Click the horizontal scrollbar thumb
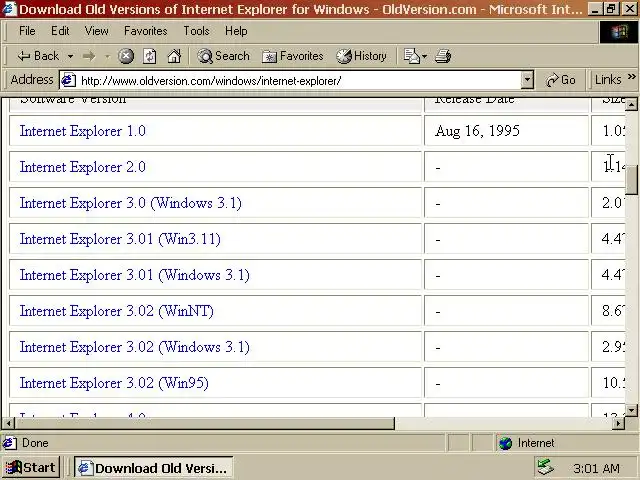 pos(205,423)
